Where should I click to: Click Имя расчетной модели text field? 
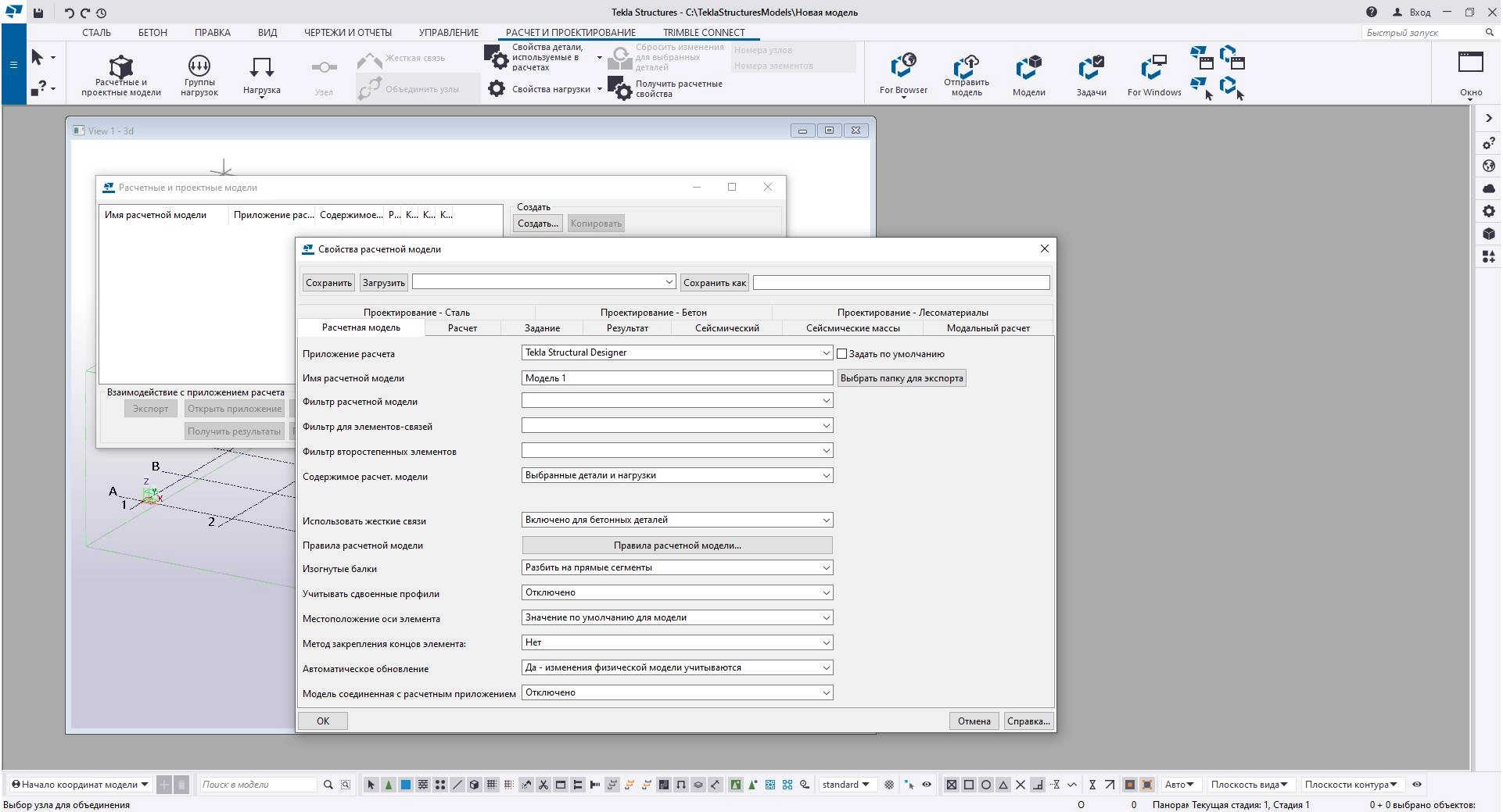[x=677, y=378]
